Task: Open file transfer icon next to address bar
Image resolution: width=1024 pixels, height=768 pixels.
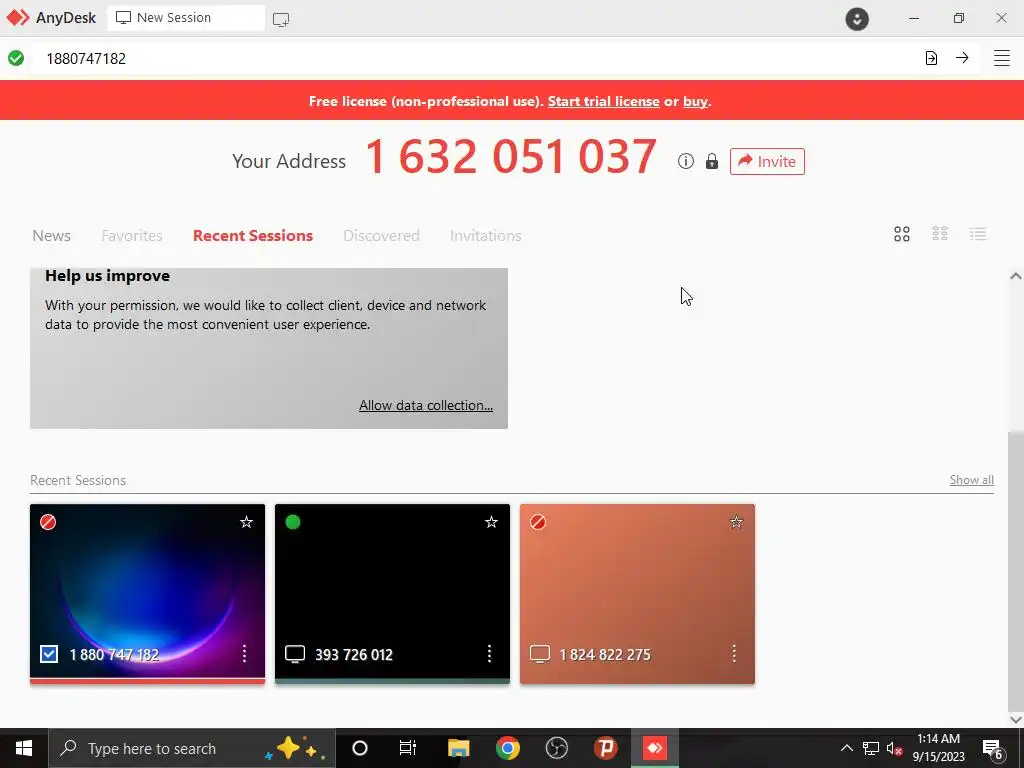Action: pyautogui.click(x=931, y=58)
